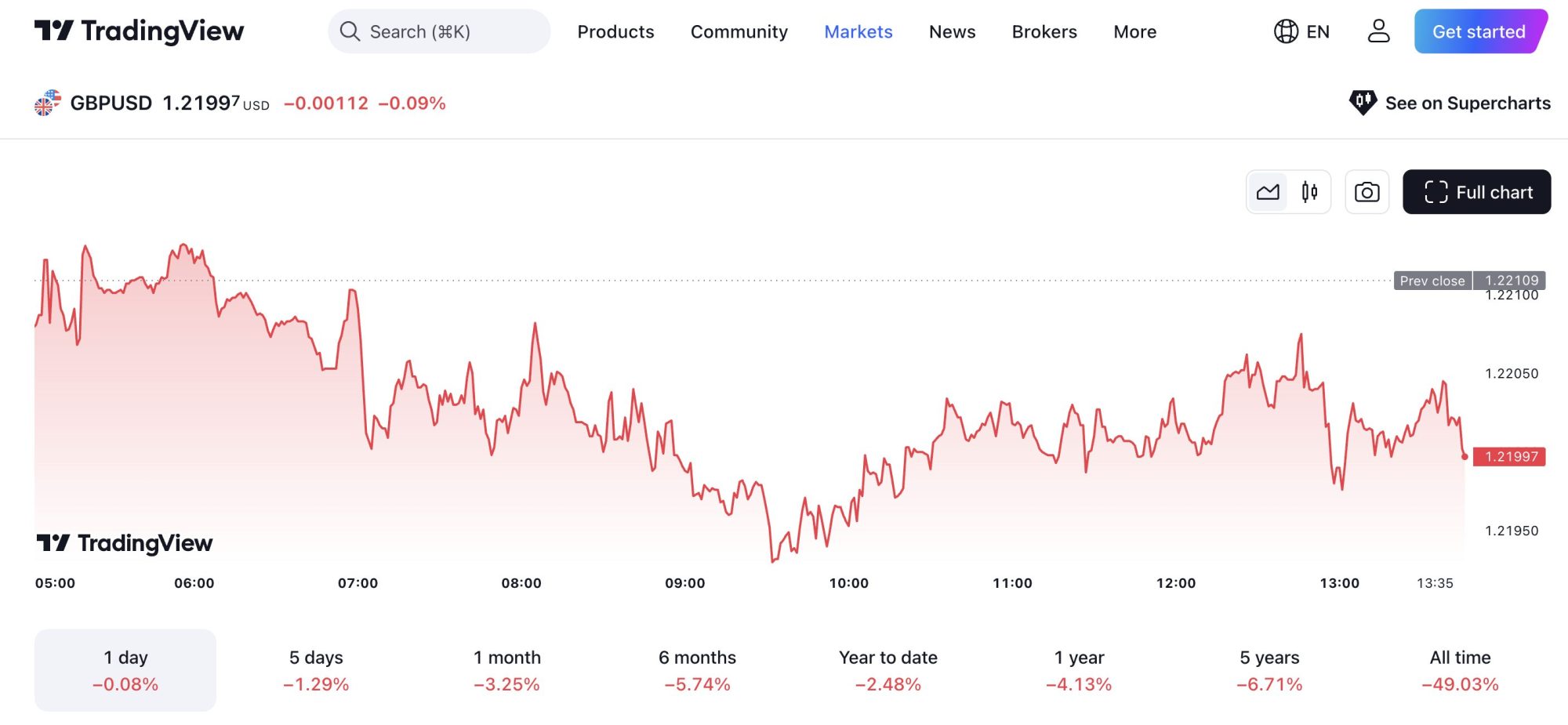Switch to candlestick chart view icon
Viewport: 1568px width, 725px height.
tap(1309, 192)
